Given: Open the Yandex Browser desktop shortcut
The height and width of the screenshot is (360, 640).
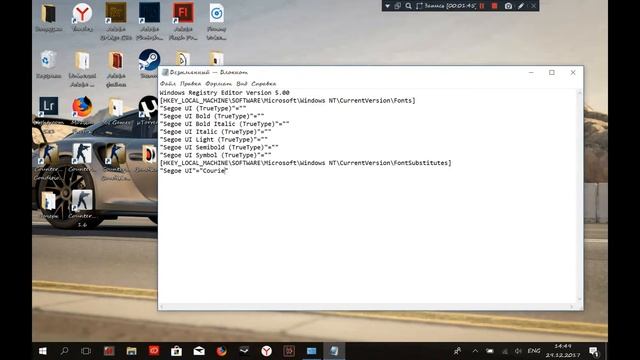Looking at the screenshot, I should 82,18.
